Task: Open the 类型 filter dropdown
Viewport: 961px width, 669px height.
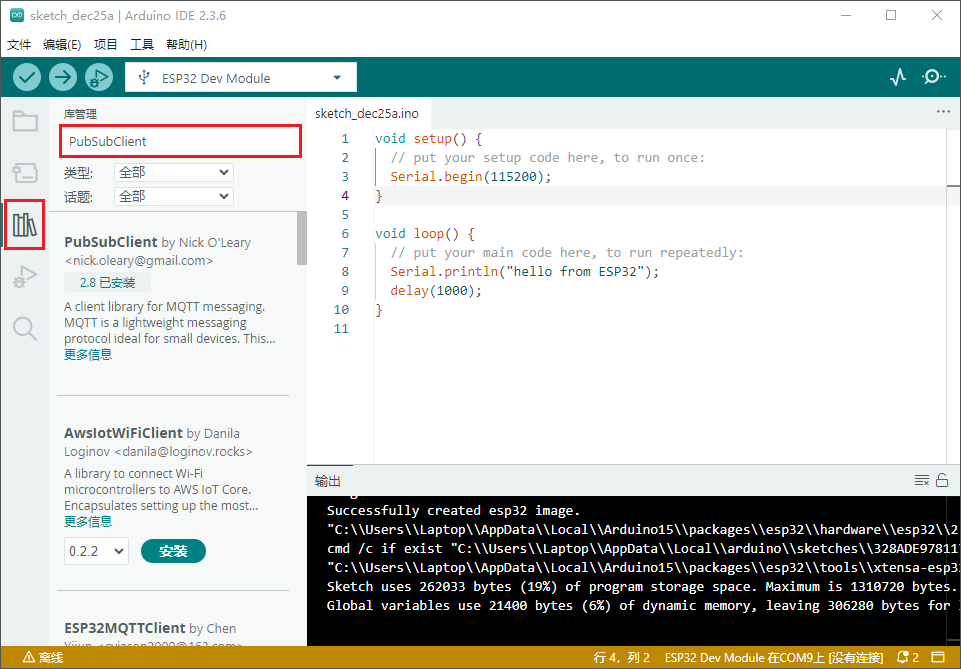Action: 173,172
